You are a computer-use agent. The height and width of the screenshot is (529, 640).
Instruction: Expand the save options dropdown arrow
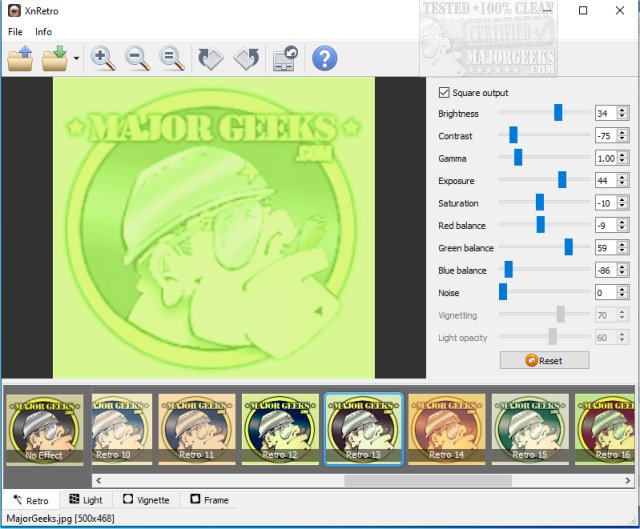coord(76,59)
